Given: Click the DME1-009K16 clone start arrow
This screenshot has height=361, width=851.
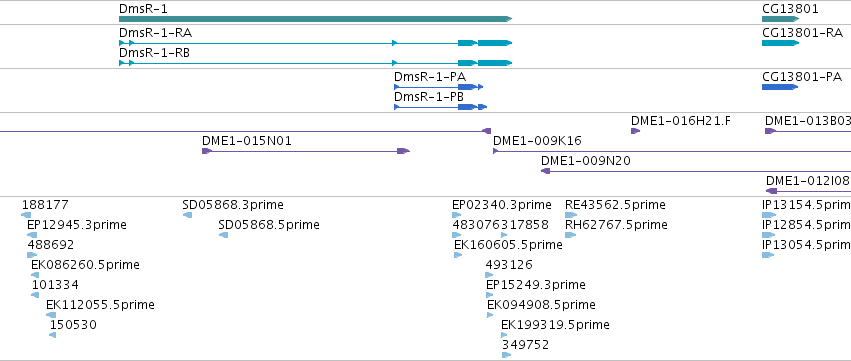Looking at the screenshot, I should 496,151.
